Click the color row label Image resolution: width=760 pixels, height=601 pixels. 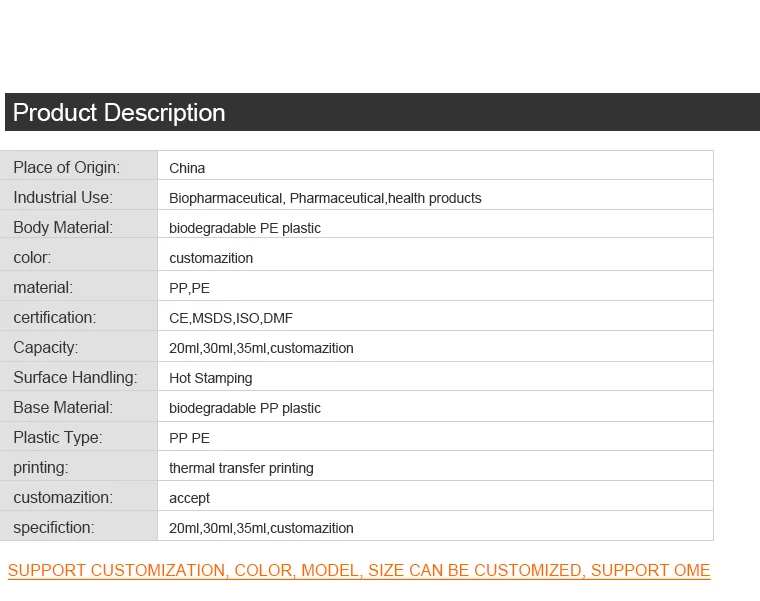tap(32, 257)
